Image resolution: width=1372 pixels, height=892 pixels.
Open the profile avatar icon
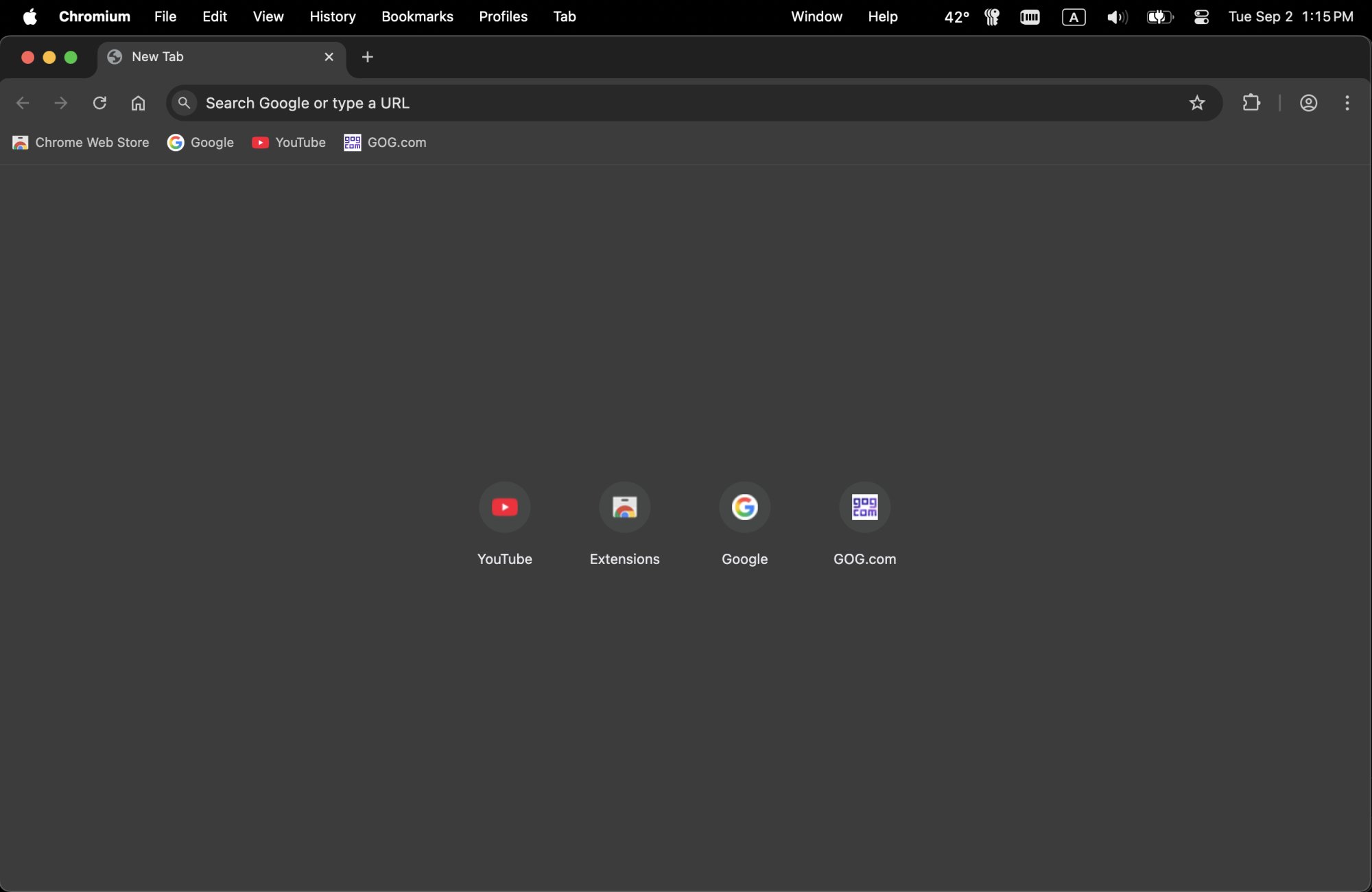(1308, 103)
